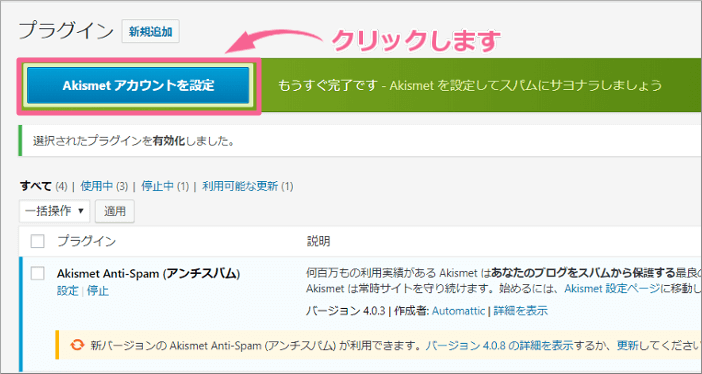Select the すべて filter link
Screen dimensions: 702x374
coord(36,186)
